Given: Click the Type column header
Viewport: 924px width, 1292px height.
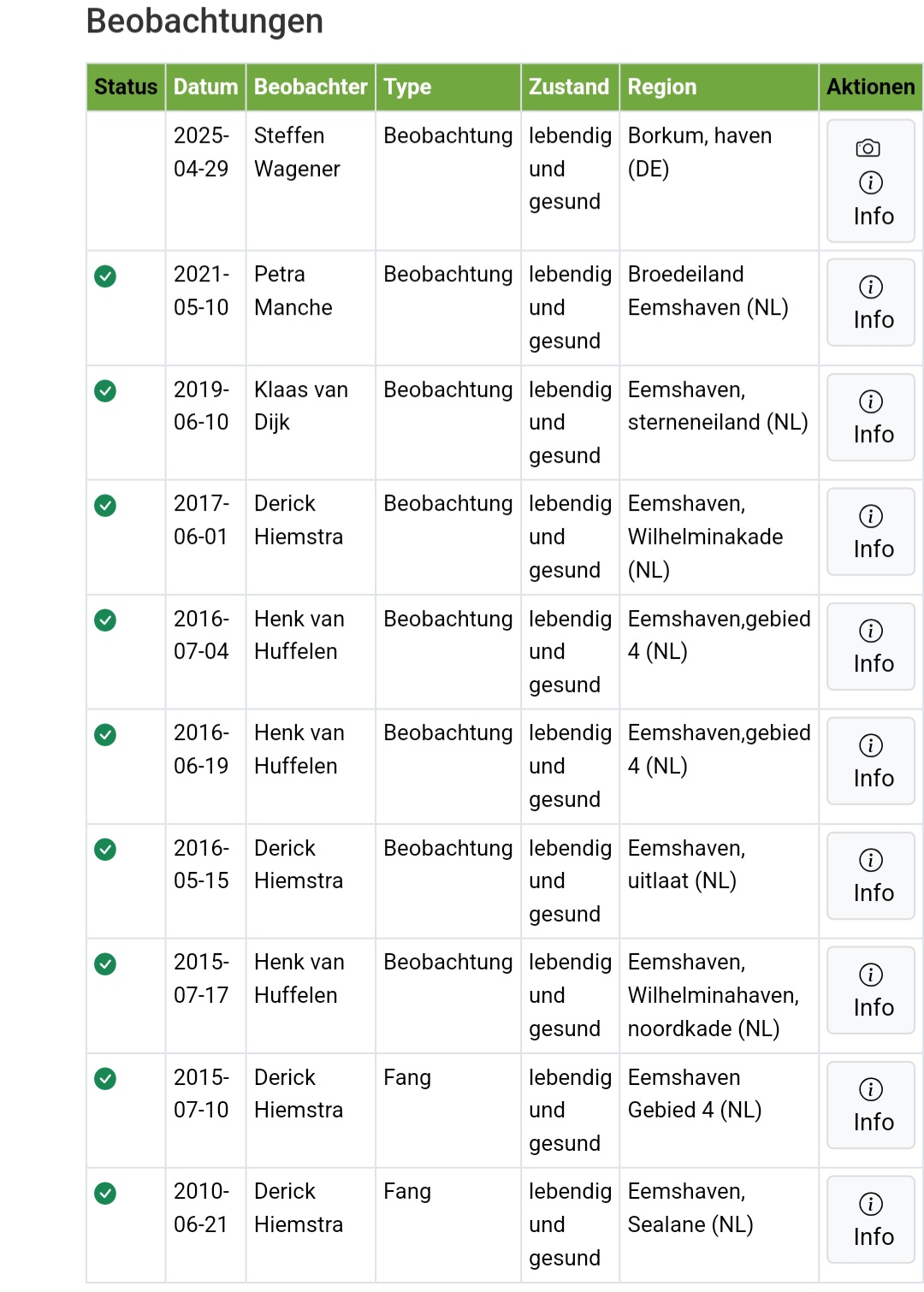Looking at the screenshot, I should point(407,86).
